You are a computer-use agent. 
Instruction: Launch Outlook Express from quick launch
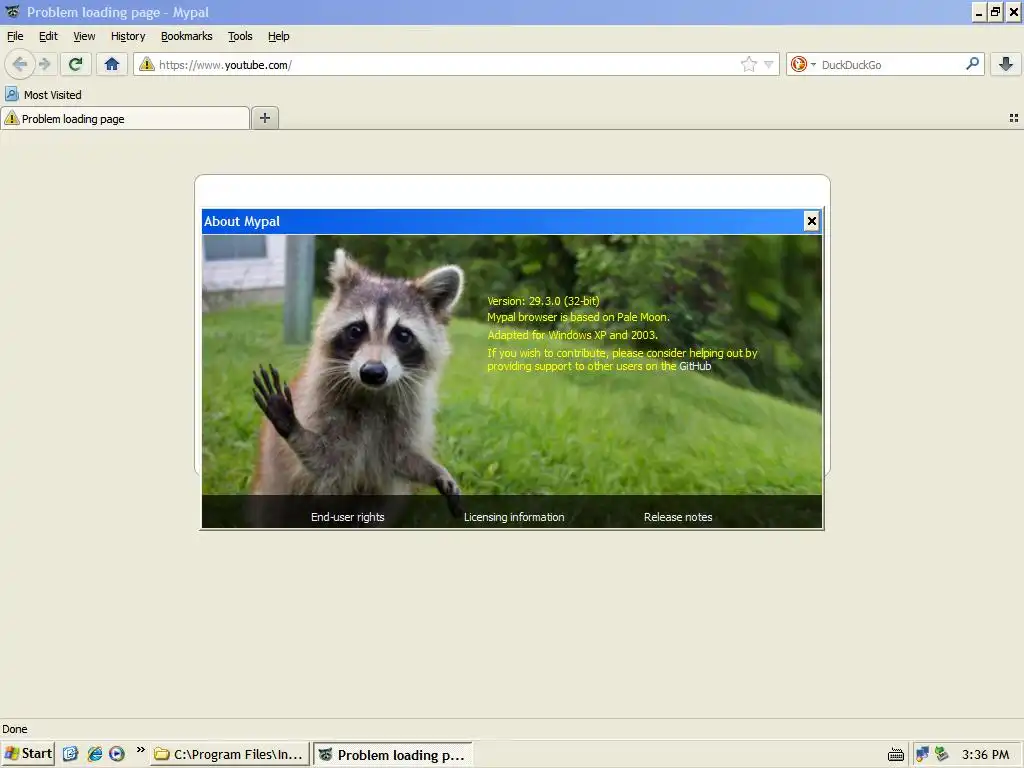[71, 754]
